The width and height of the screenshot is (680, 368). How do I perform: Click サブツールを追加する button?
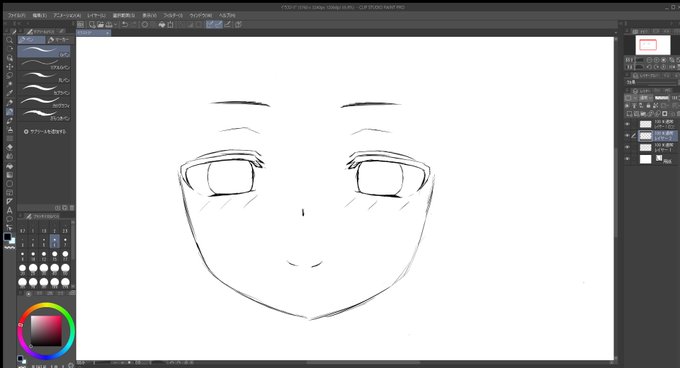pyautogui.click(x=45, y=131)
